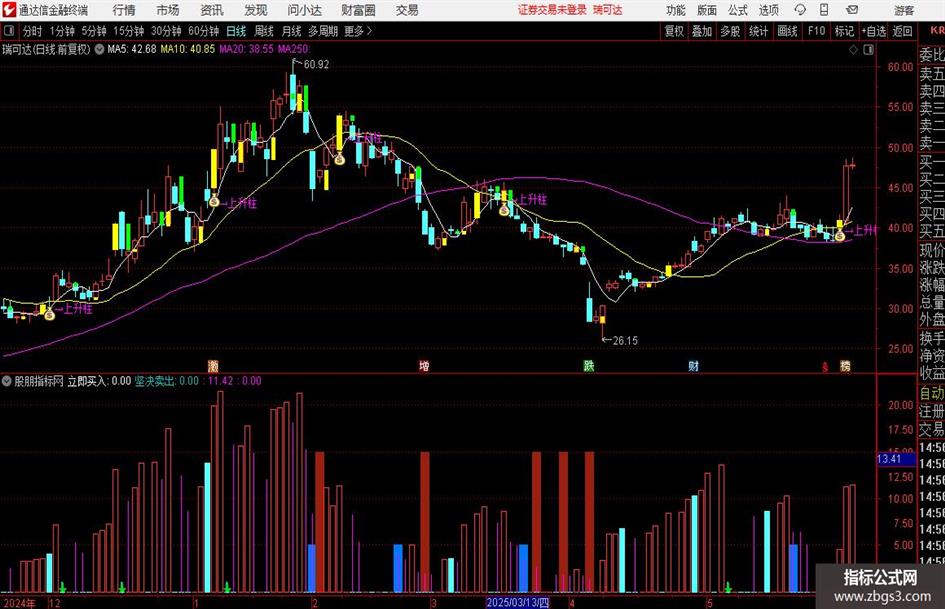The image size is (945, 609).
Task: Open the 财富圈 menu
Action: 358,10
